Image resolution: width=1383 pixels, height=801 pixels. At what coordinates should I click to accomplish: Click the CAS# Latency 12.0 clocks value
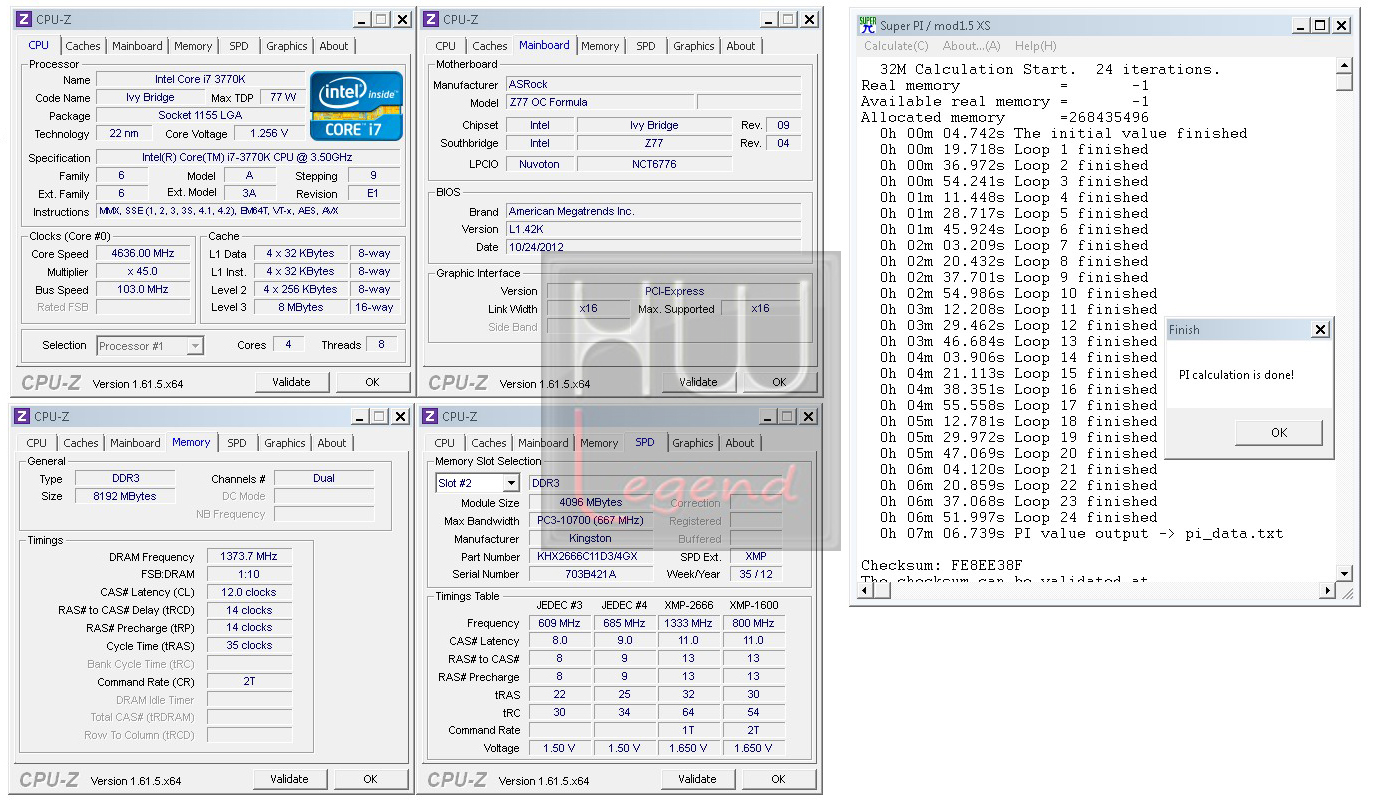(249, 592)
